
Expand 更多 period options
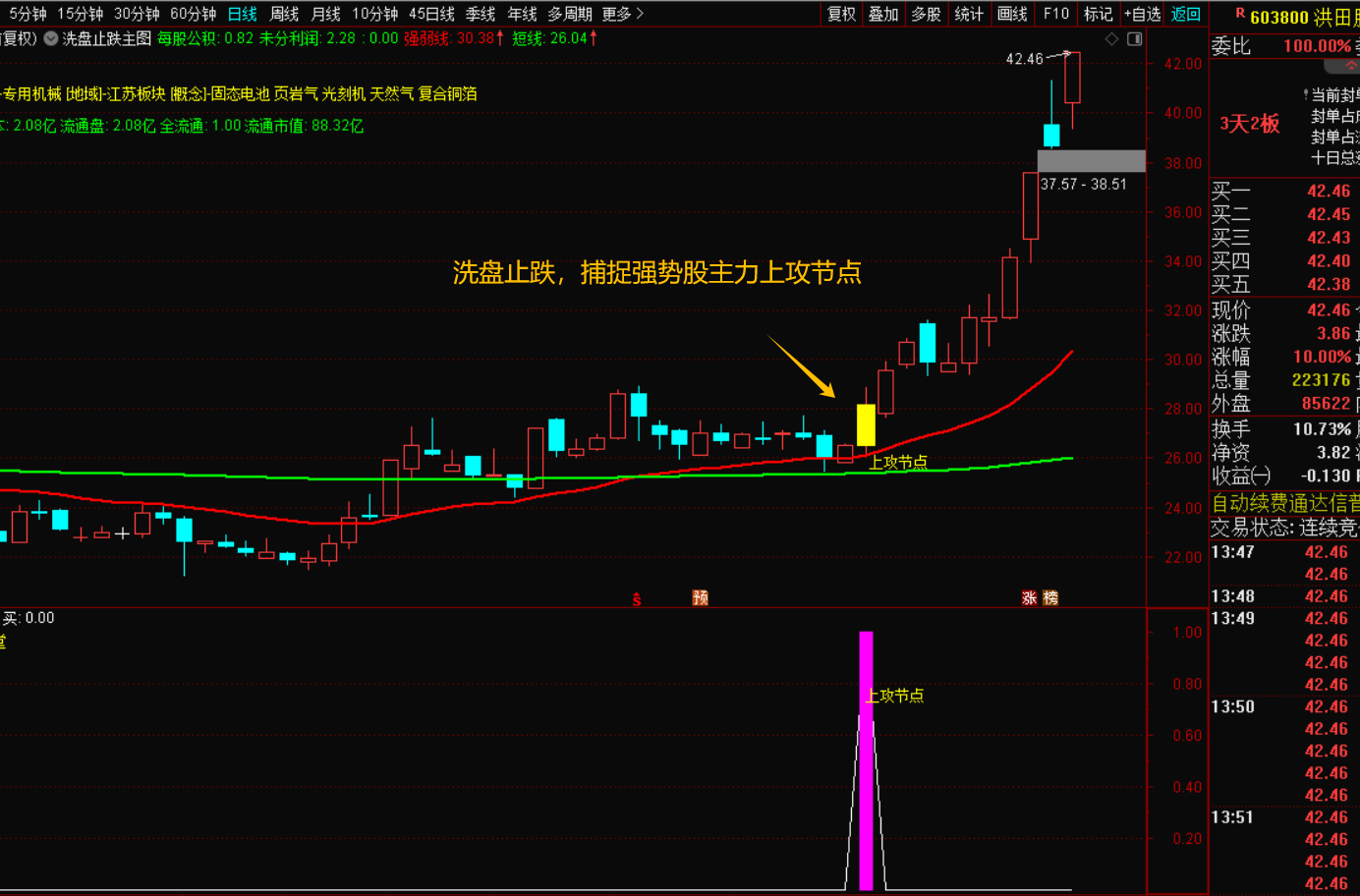point(622,14)
